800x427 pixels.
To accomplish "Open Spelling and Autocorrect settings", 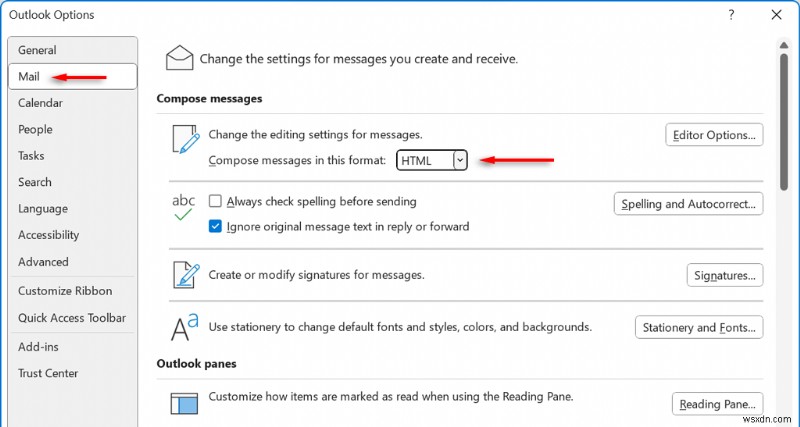I will pyautogui.click(x=688, y=204).
